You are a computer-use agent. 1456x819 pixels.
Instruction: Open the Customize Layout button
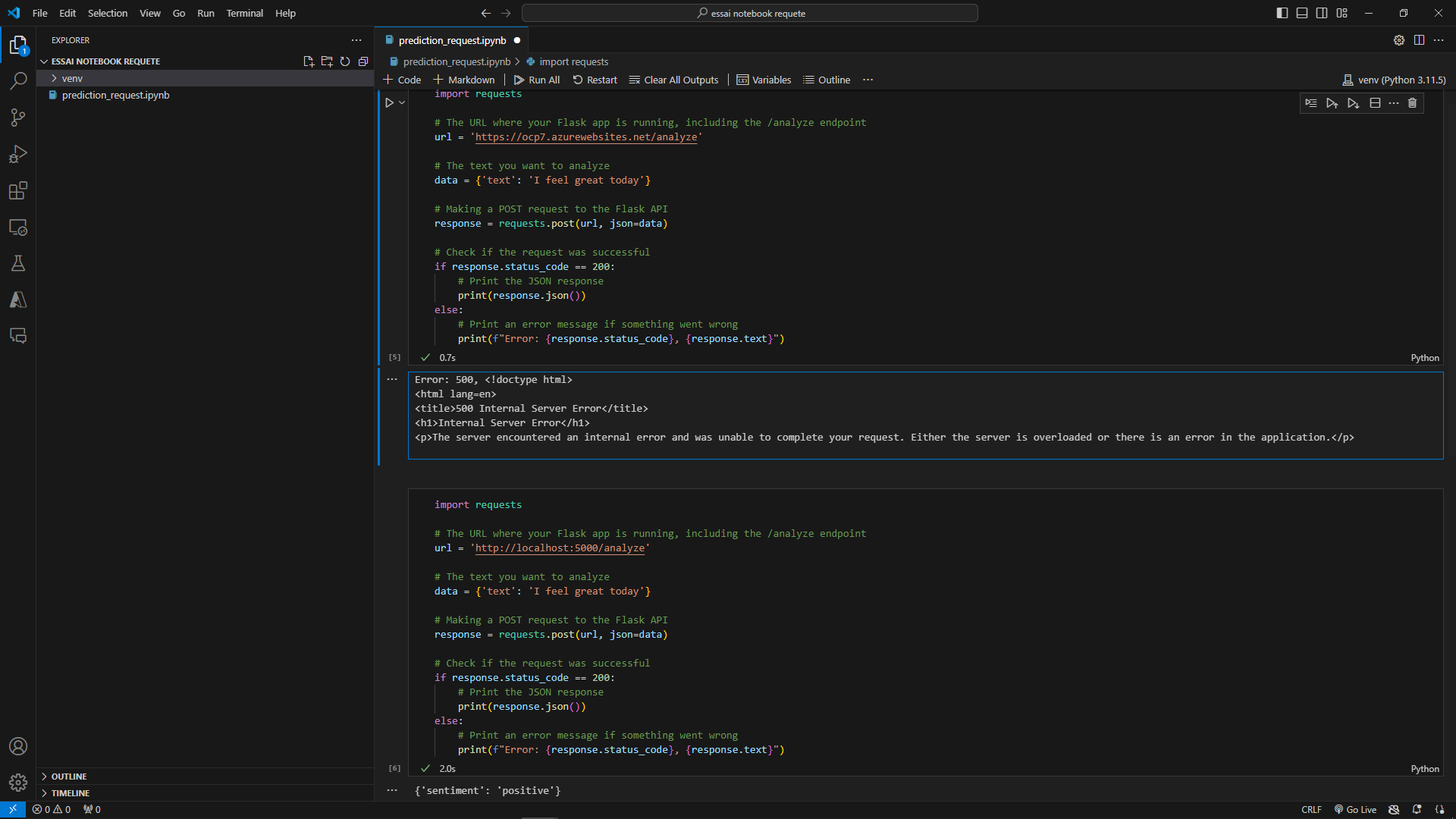pos(1341,13)
